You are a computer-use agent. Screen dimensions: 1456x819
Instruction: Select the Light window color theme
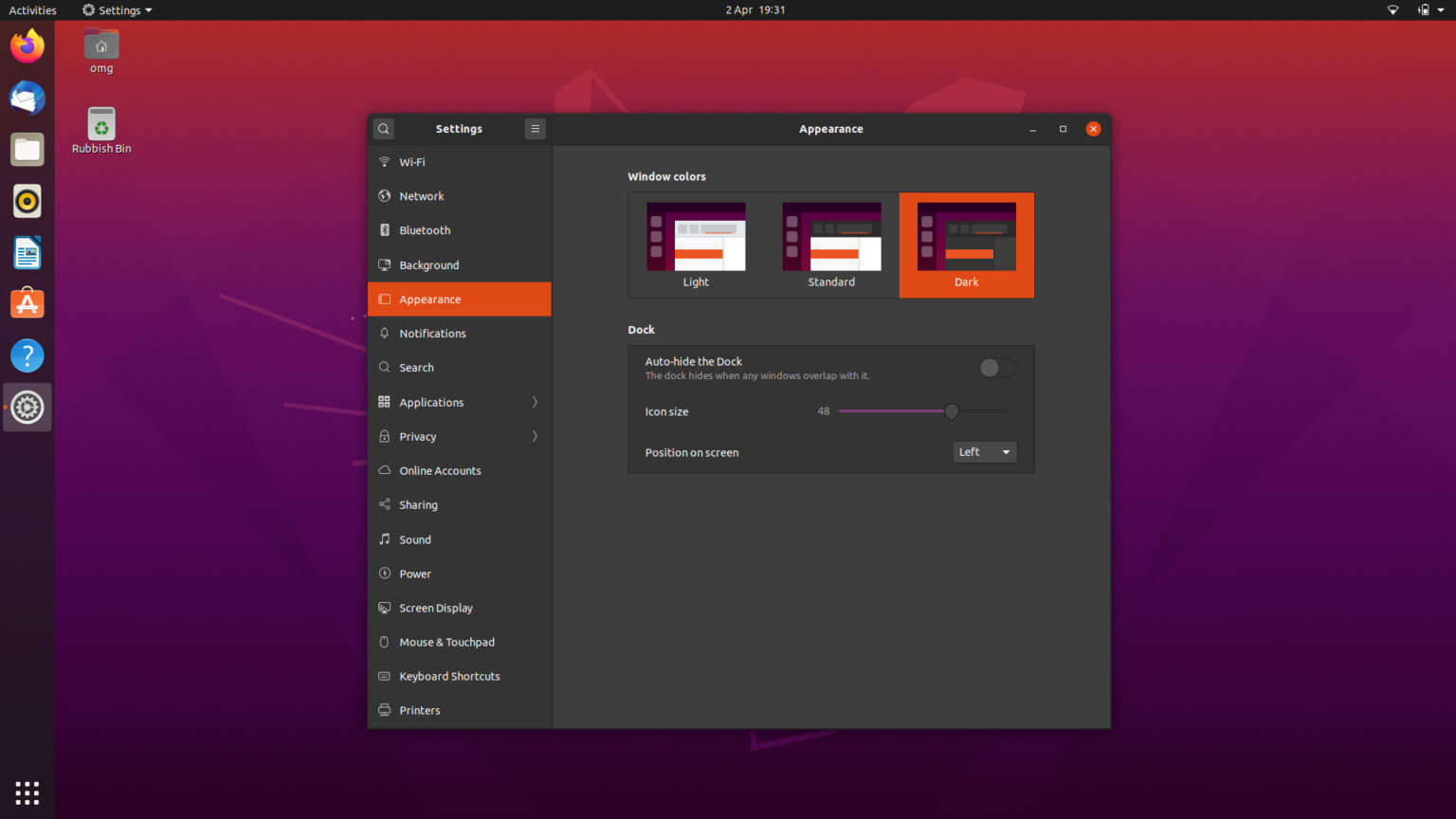click(696, 245)
